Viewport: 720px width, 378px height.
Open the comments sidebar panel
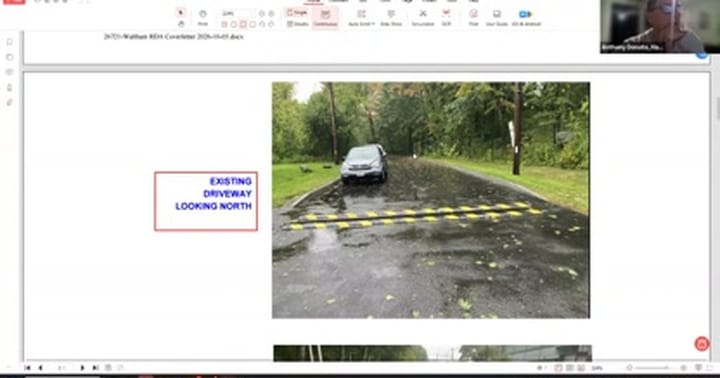(10, 72)
